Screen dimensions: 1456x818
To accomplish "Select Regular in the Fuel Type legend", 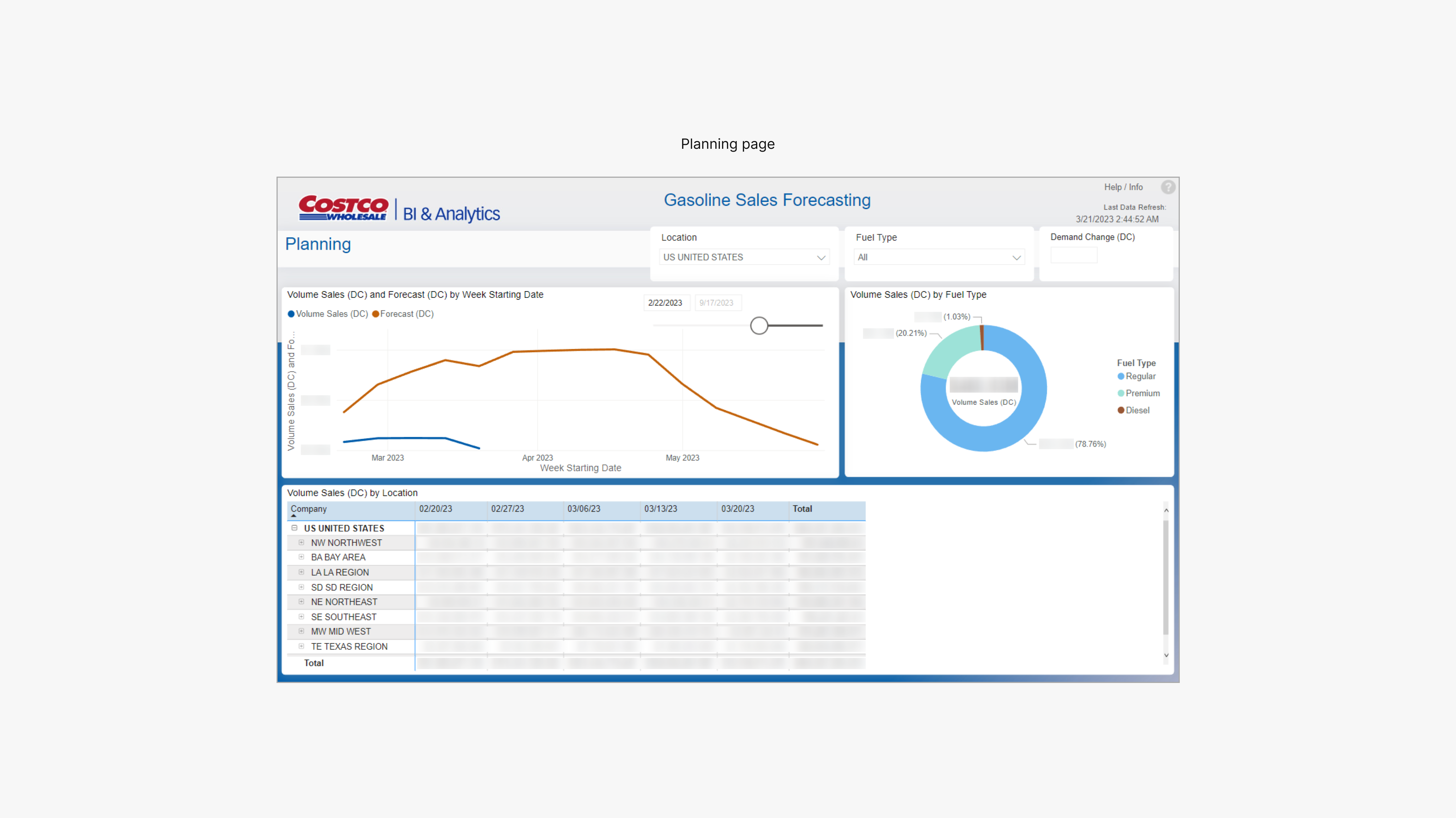I will tap(1136, 376).
